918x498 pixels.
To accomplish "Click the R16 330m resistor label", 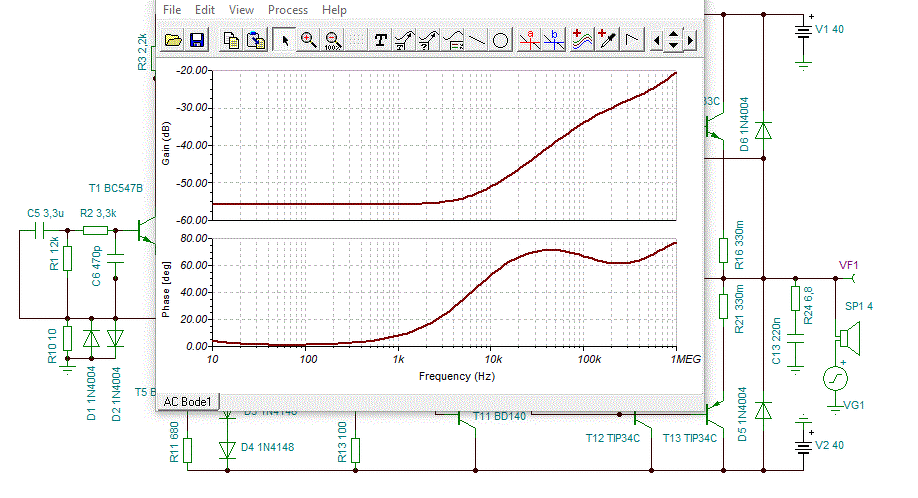I will (739, 245).
